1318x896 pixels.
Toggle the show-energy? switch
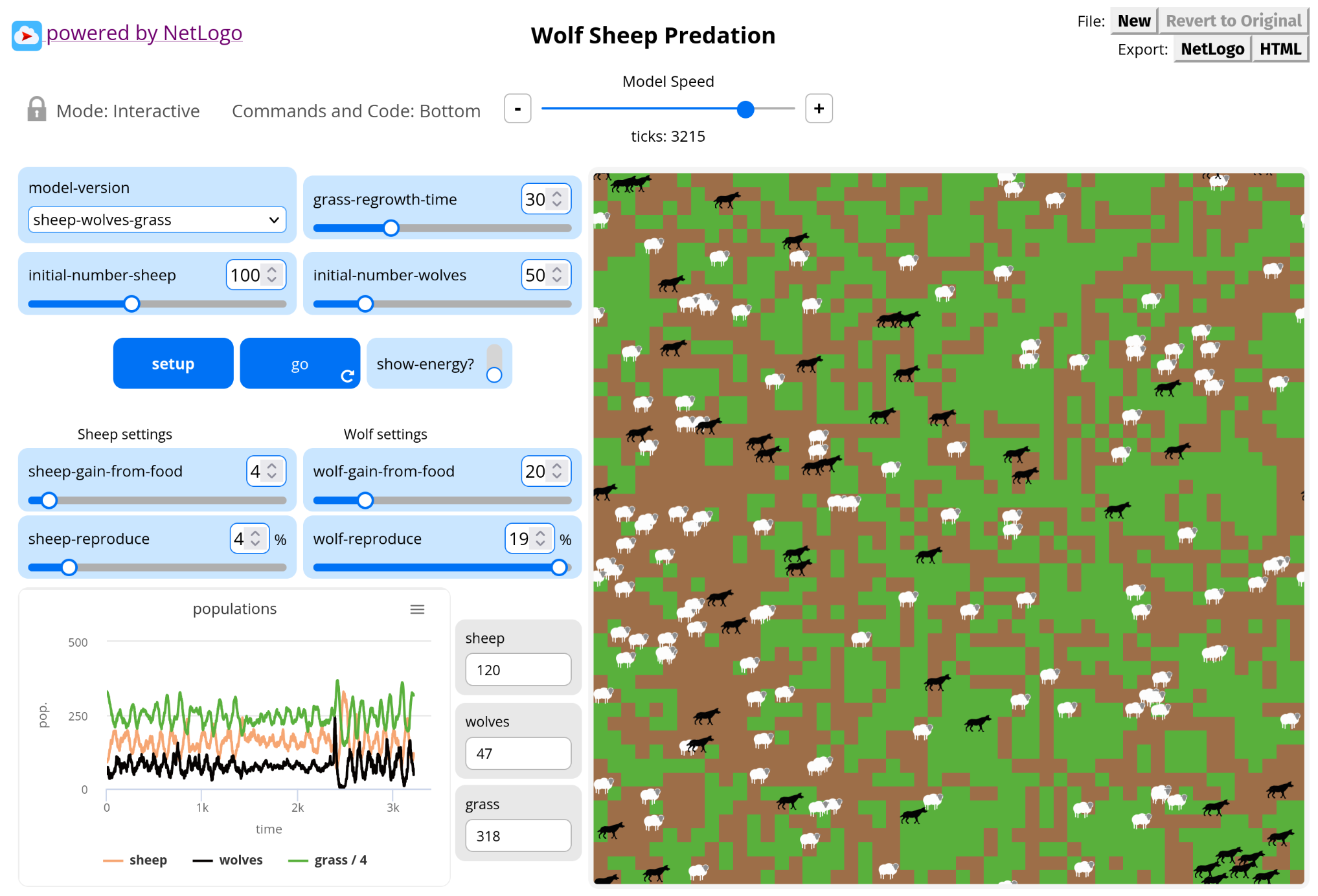pos(494,364)
